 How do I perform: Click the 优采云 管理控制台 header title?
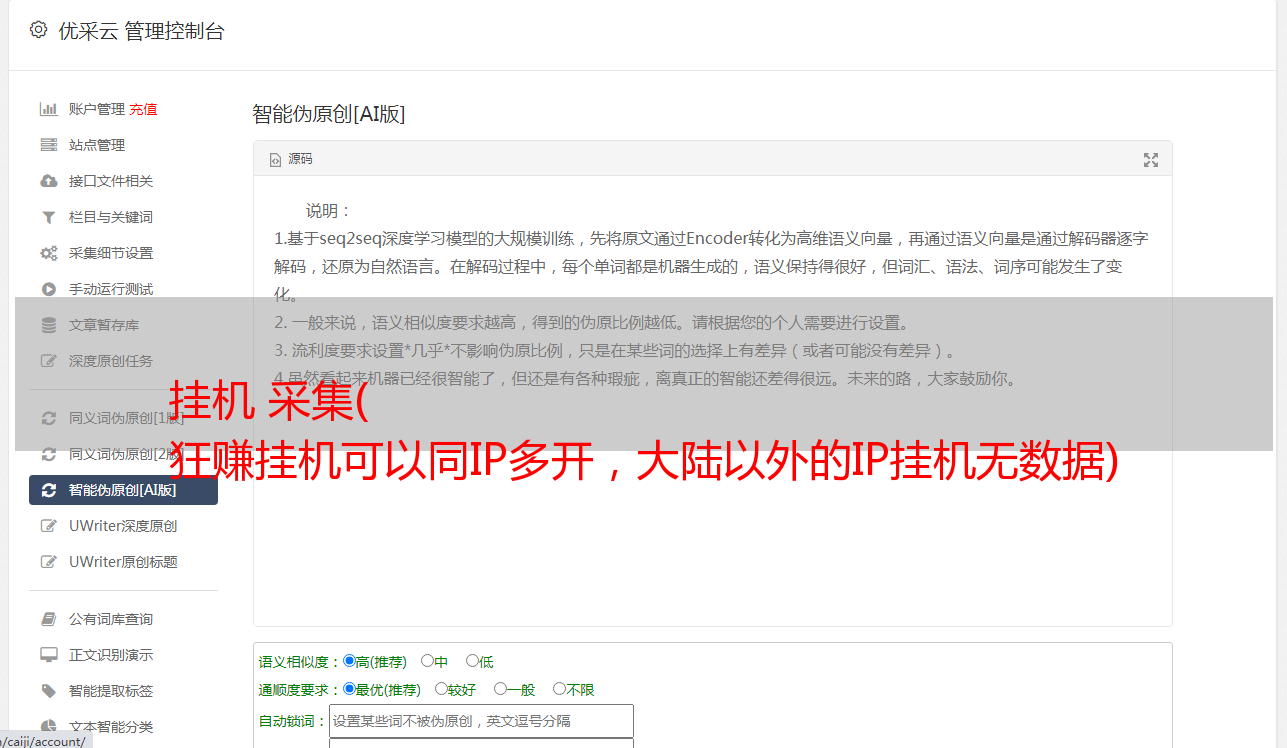(x=141, y=31)
